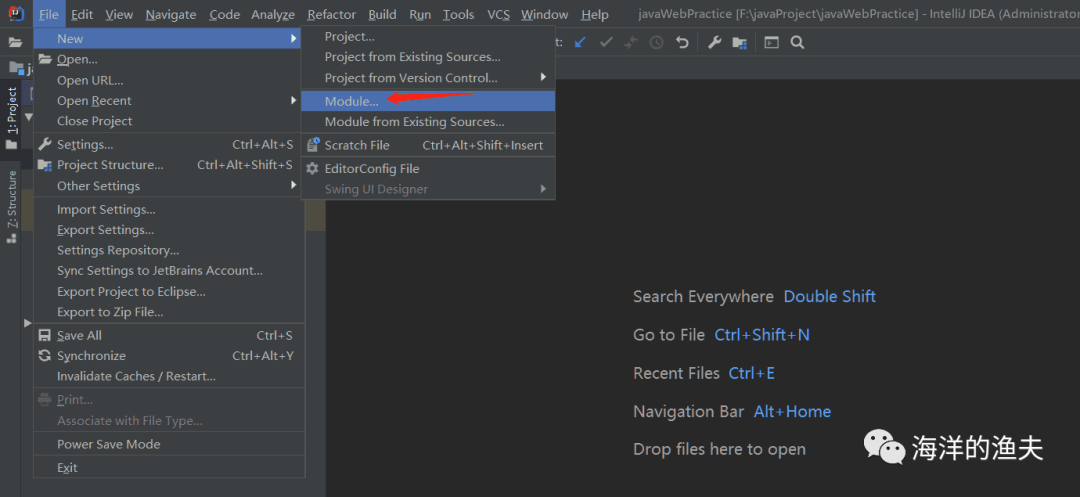The height and width of the screenshot is (497, 1080).
Task: Toggle Power Save Mode in File menu
Action: pos(169,445)
